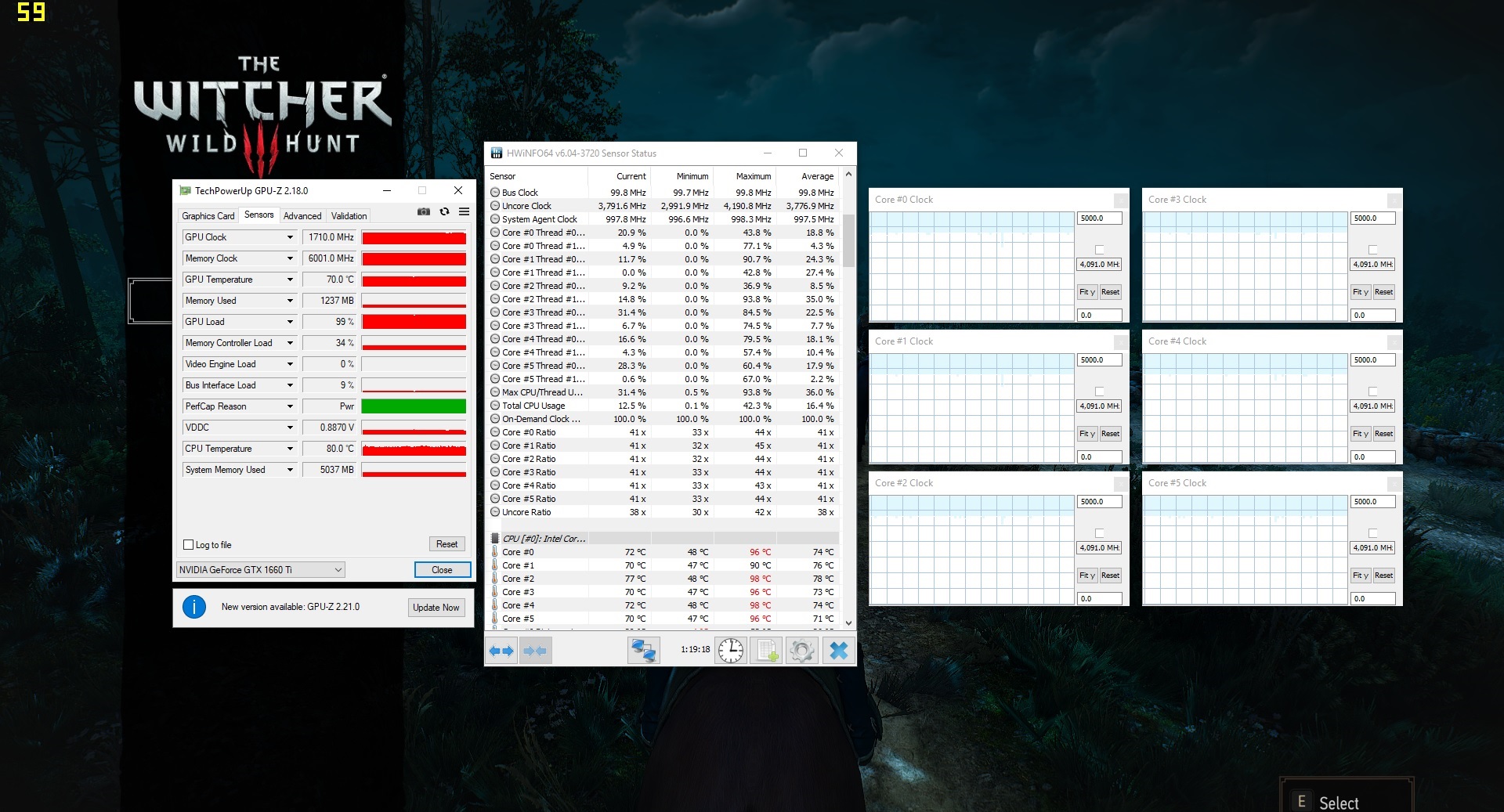
Task: Open the GPU Load sensor dropdown
Action: click(x=290, y=322)
